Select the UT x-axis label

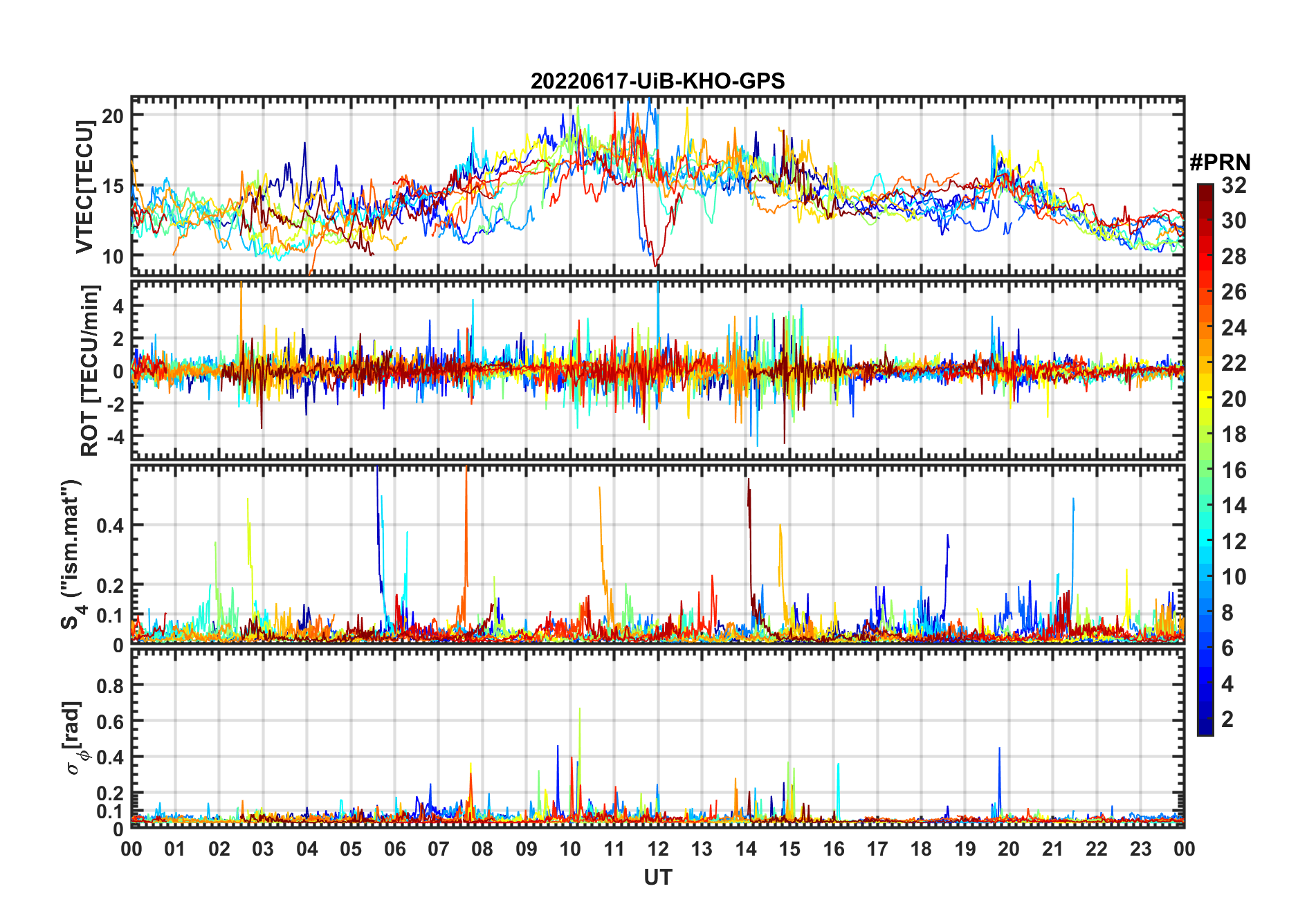[657, 877]
